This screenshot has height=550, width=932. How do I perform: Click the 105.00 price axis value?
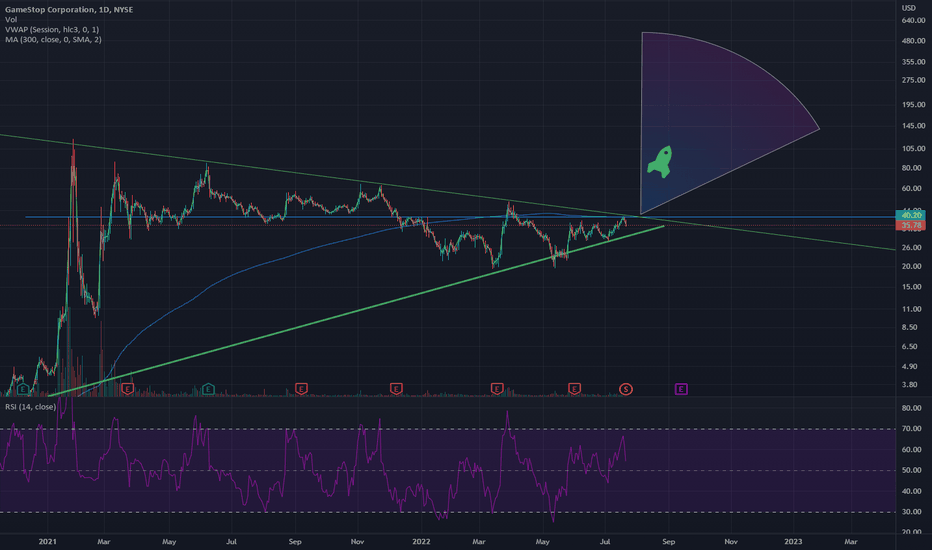coord(914,149)
